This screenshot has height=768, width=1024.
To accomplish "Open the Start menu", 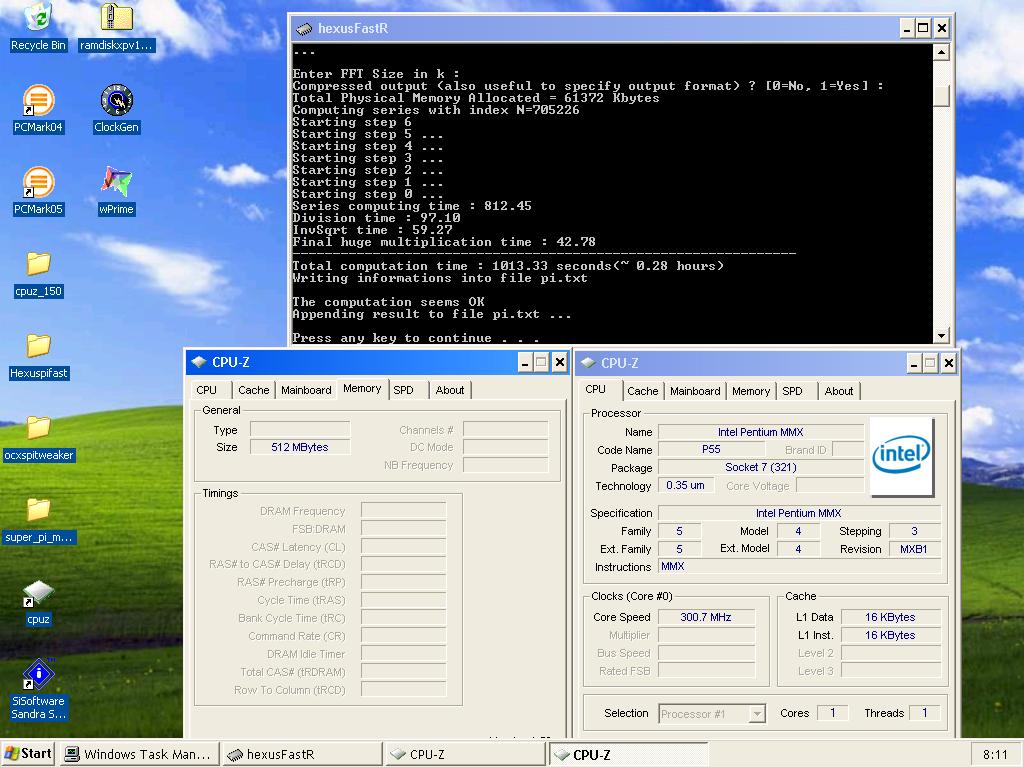I will (29, 754).
